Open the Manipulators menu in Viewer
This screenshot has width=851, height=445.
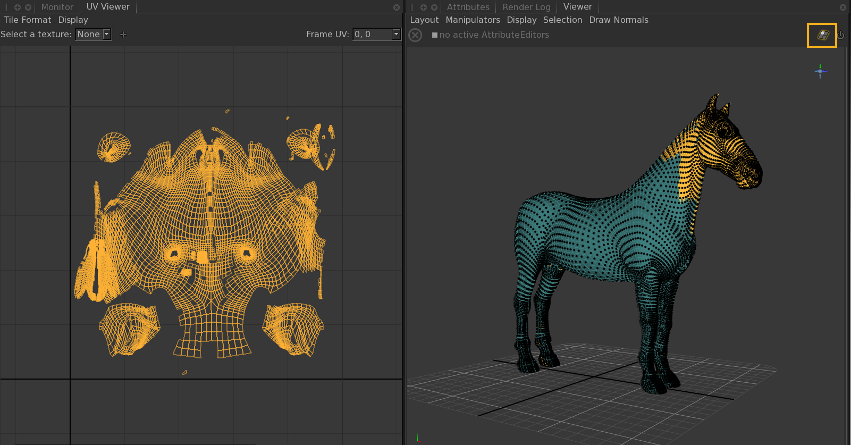point(472,20)
